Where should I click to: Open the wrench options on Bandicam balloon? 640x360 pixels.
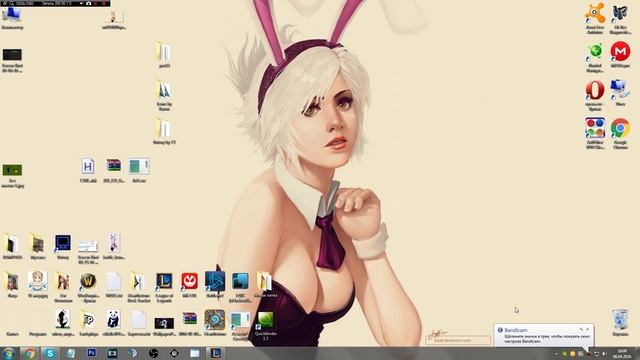pyautogui.click(x=581, y=329)
